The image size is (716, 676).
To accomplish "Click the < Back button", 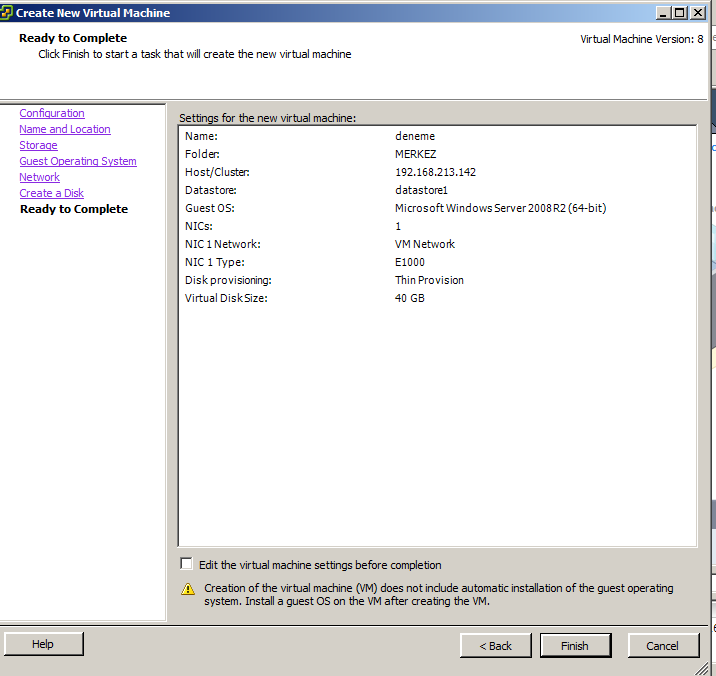I will click(x=495, y=646).
